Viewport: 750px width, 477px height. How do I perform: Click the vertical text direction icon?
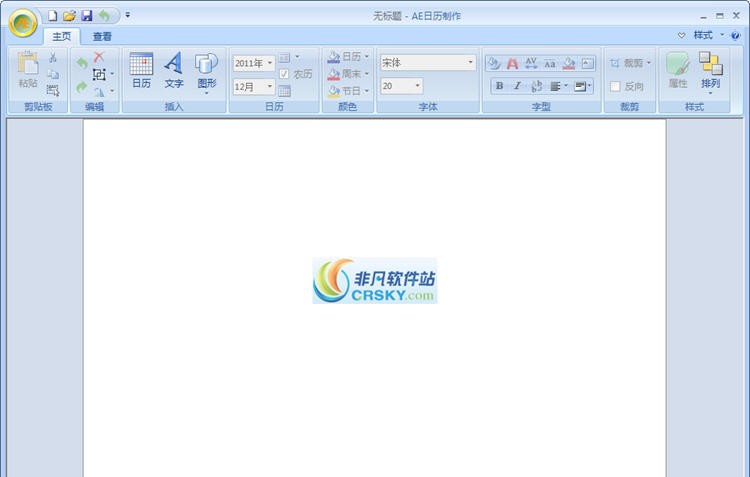pyautogui.click(x=536, y=86)
